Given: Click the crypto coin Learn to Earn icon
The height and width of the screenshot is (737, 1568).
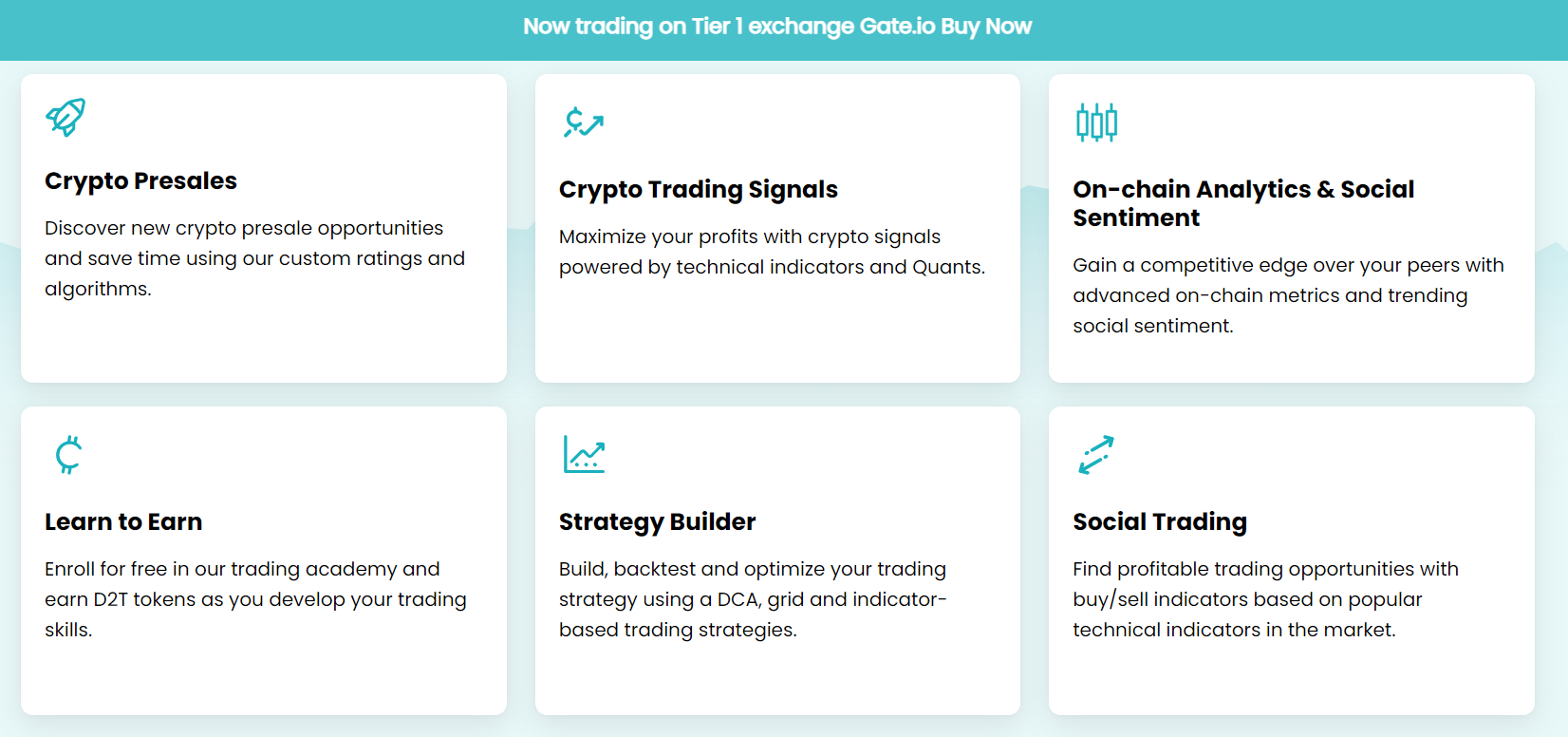Looking at the screenshot, I should [x=68, y=455].
